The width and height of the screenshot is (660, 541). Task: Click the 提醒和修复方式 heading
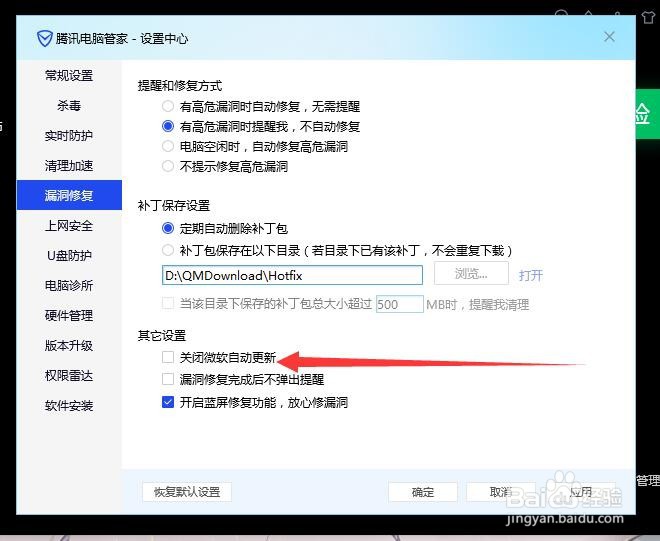(x=180, y=86)
